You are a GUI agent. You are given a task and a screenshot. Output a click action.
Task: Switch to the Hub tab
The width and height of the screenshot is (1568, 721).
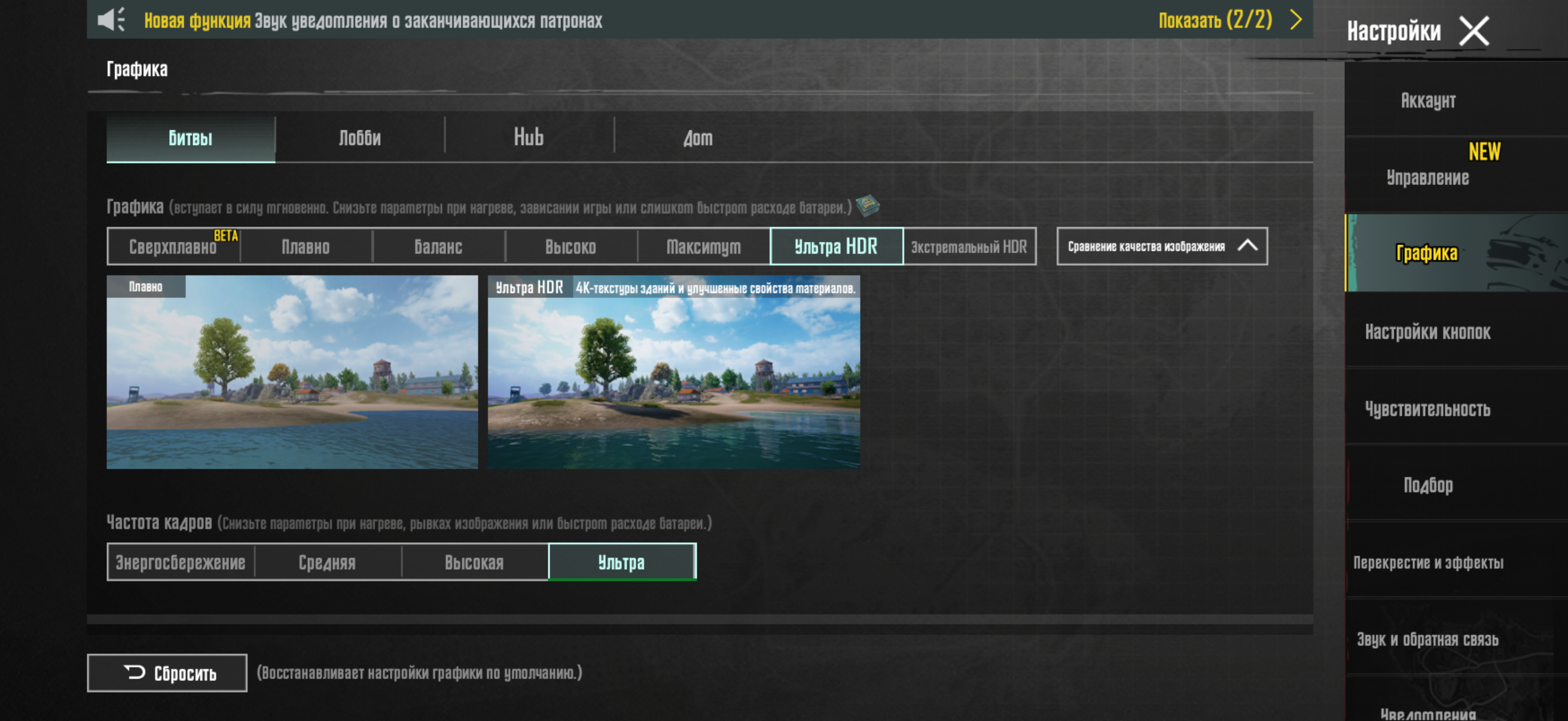529,138
